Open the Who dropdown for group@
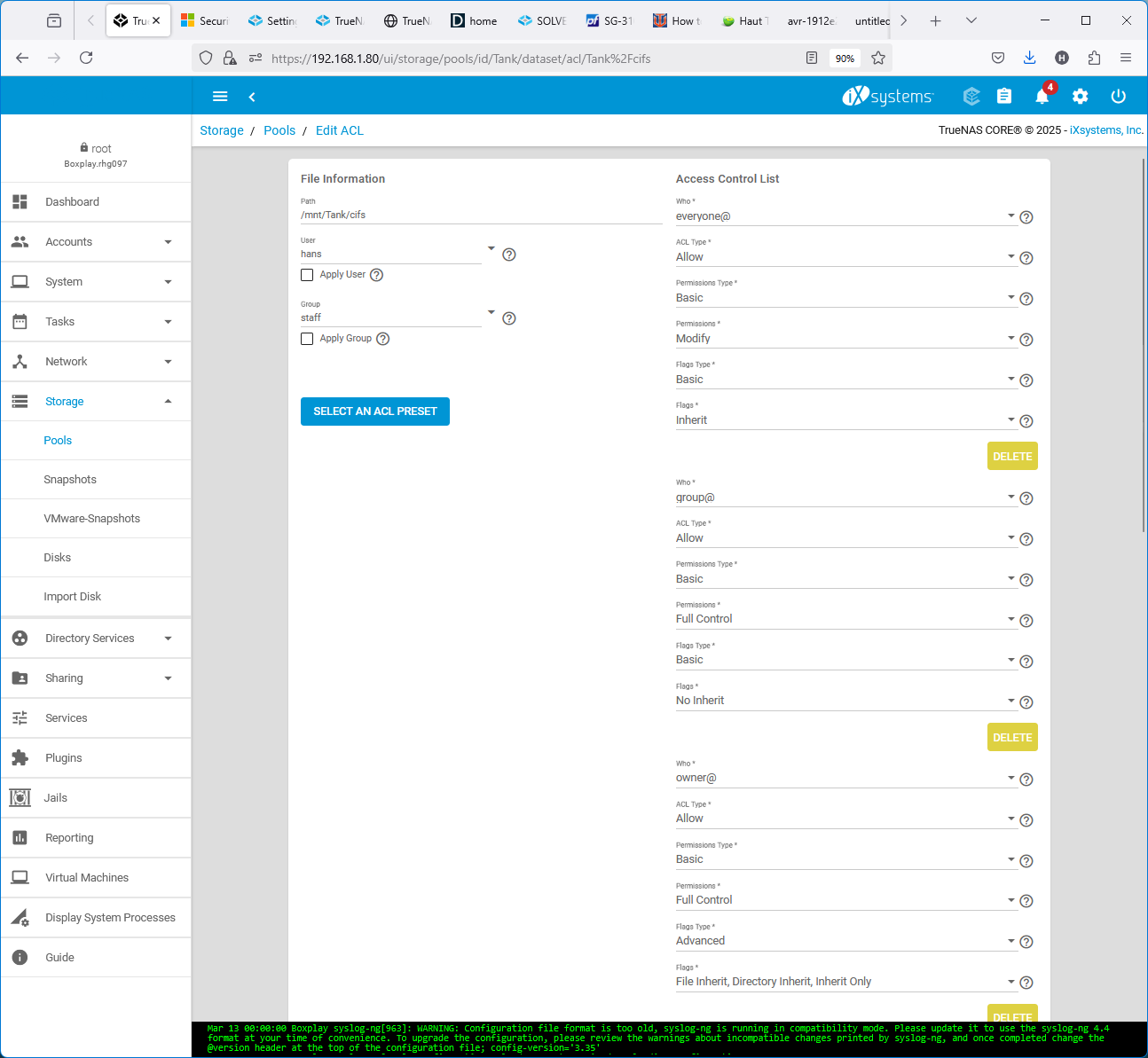The height and width of the screenshot is (1058, 1148). (x=845, y=498)
